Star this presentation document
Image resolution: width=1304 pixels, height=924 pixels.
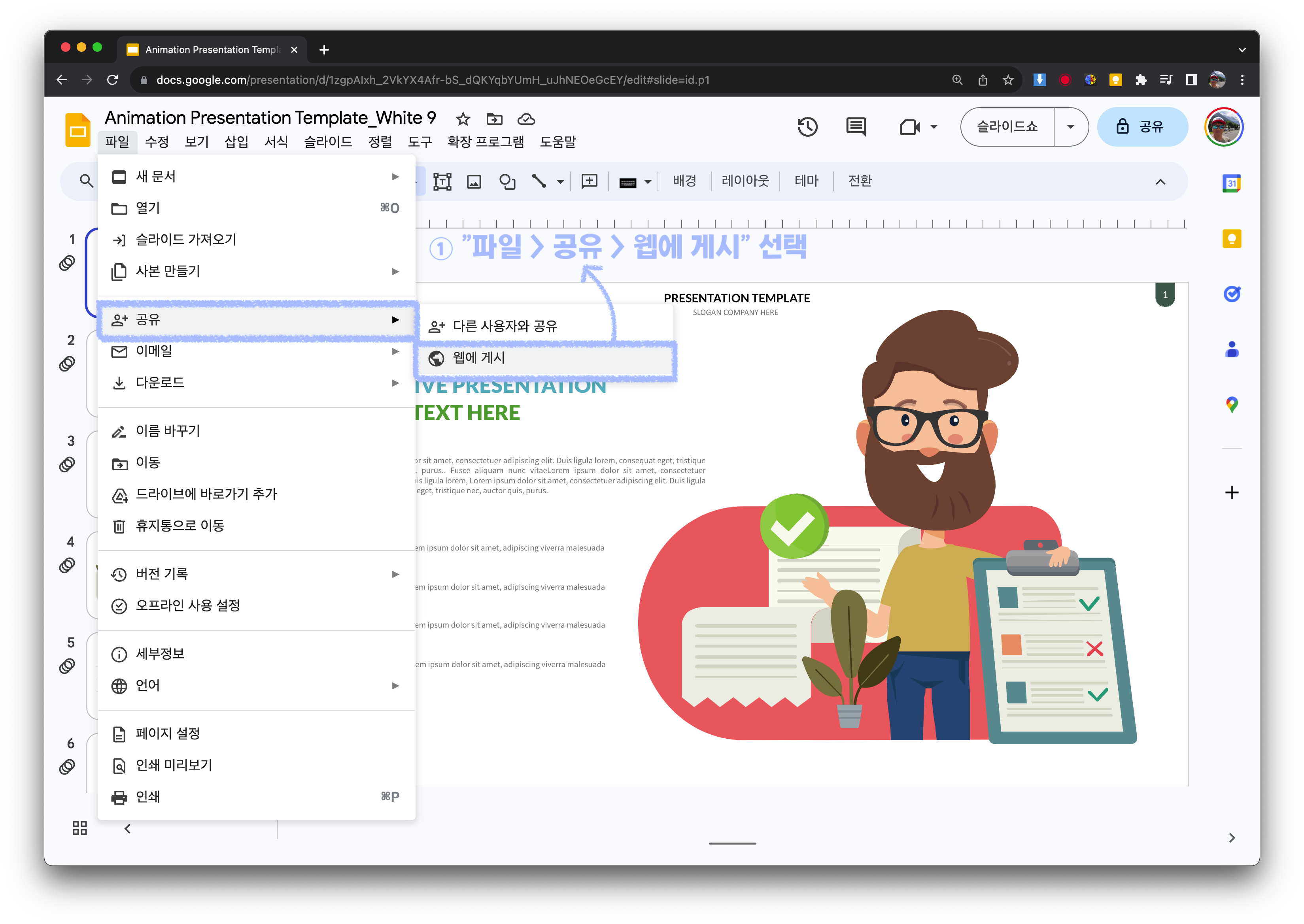tap(463, 119)
